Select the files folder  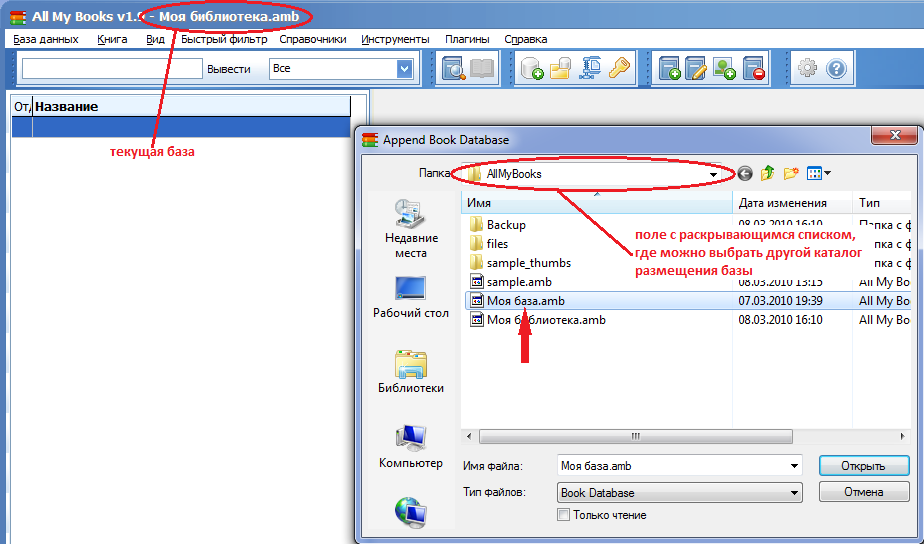(489, 243)
